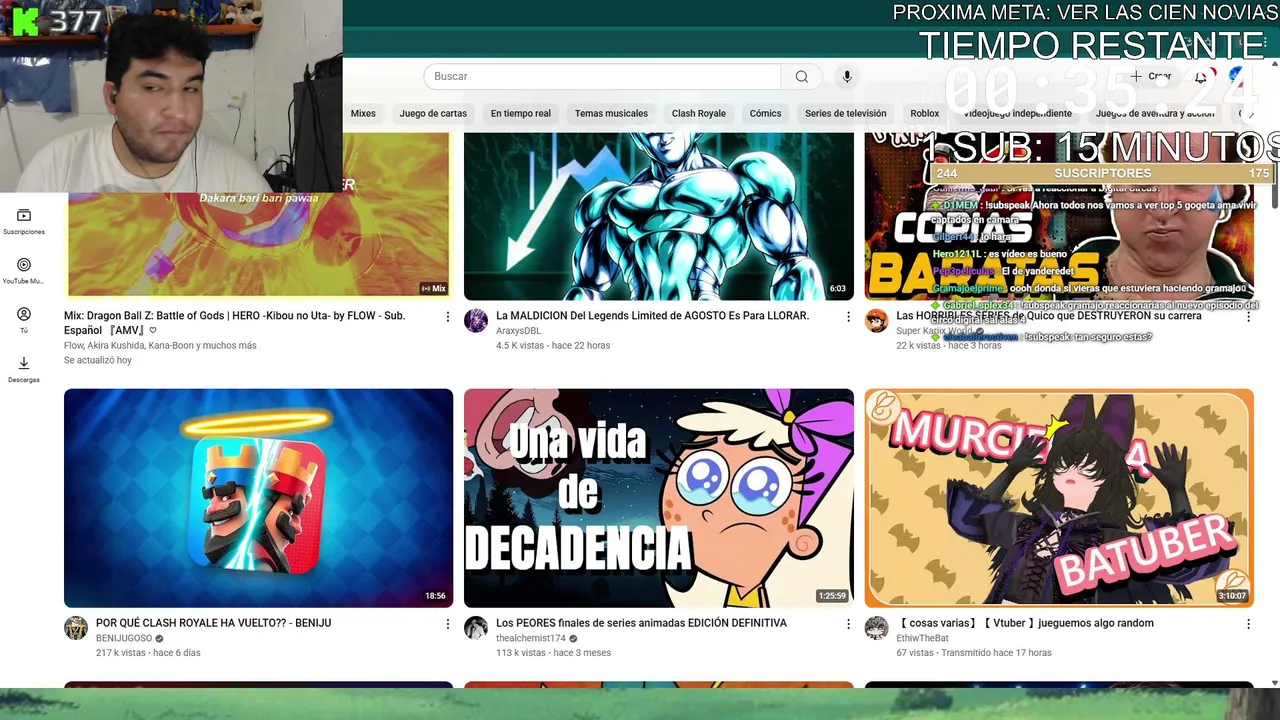Open the BENIJUGOSO channel avatar

click(76, 628)
